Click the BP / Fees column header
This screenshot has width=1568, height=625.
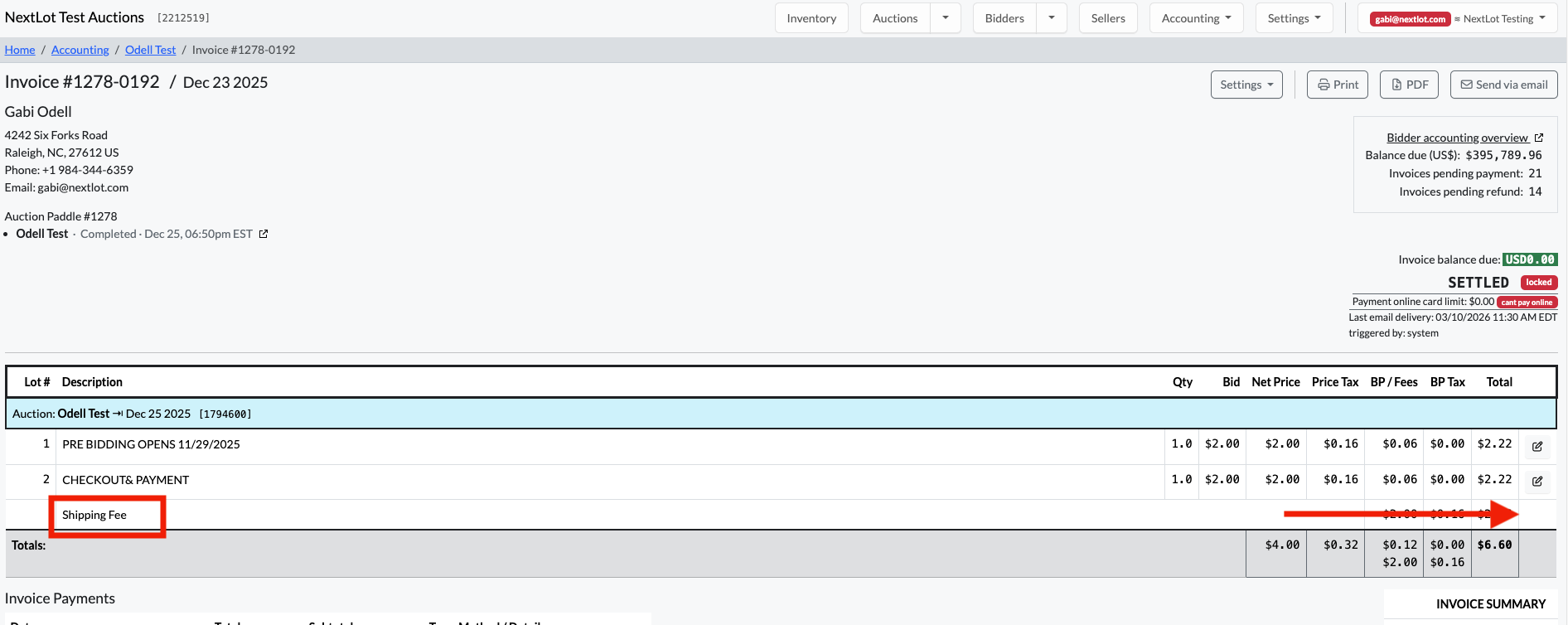[x=1394, y=382]
